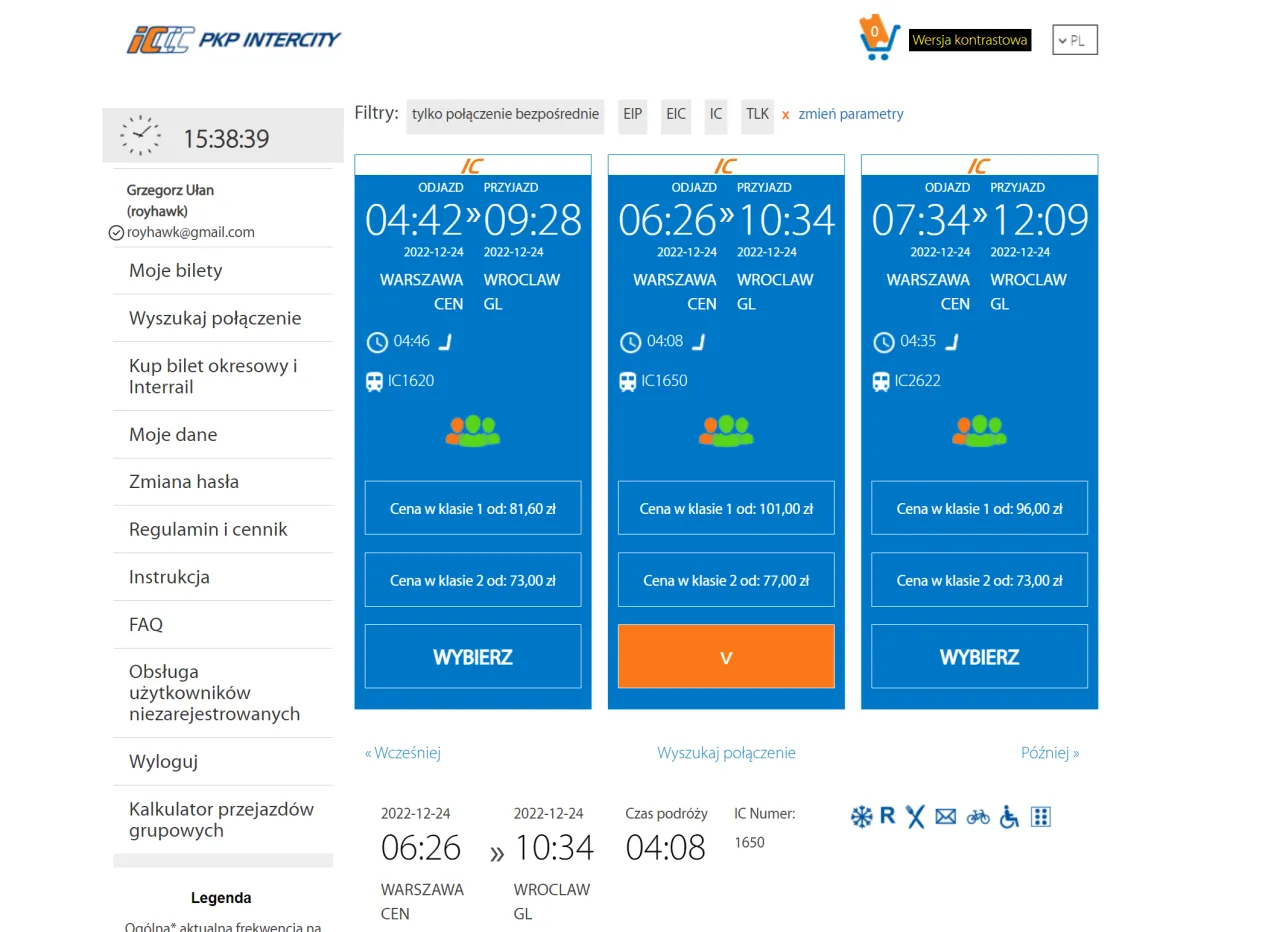Select the wheelchair accessibility icon

coord(1008,817)
